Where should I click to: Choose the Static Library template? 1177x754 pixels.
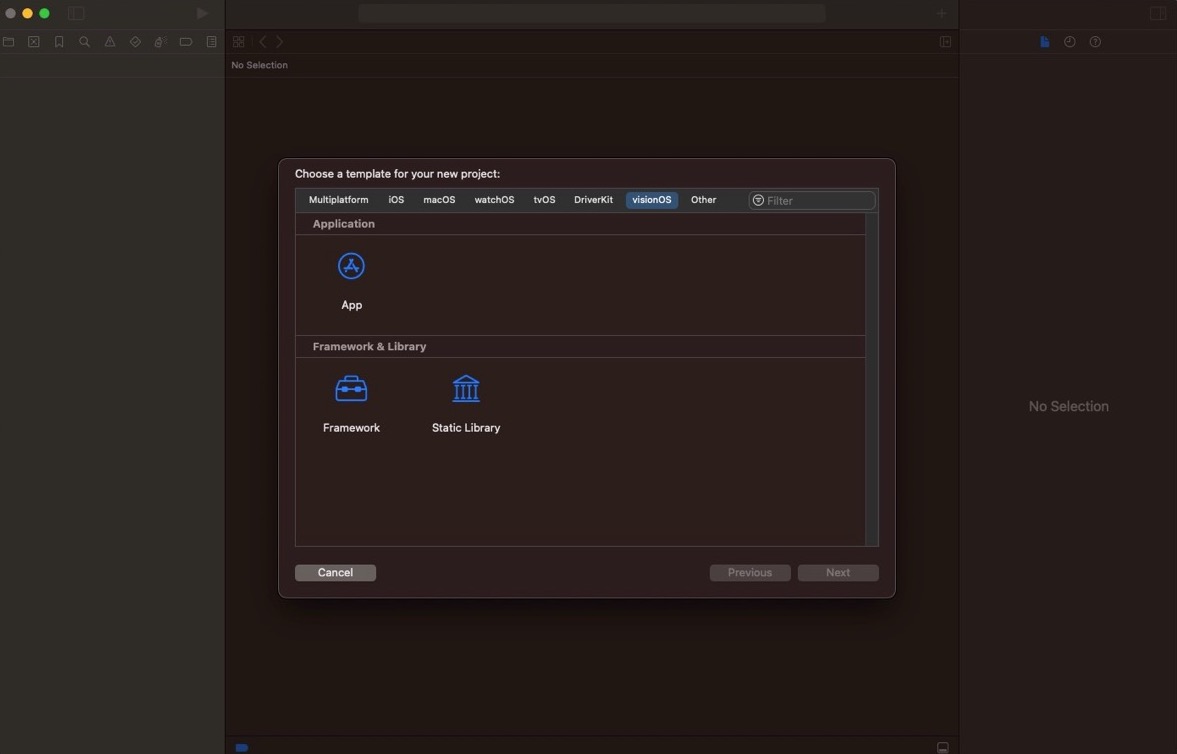tap(466, 405)
